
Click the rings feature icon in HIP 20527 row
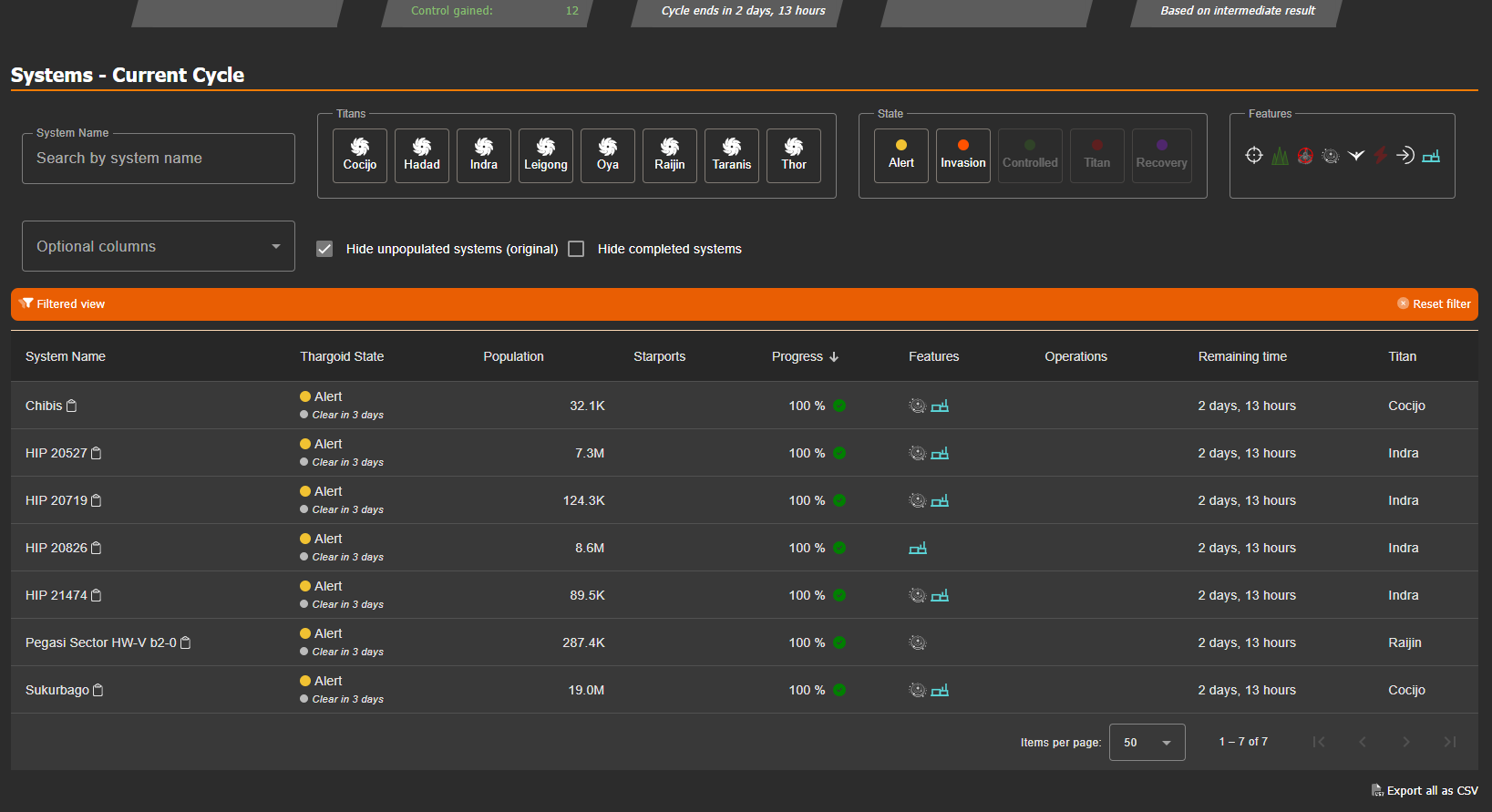pos(918,453)
